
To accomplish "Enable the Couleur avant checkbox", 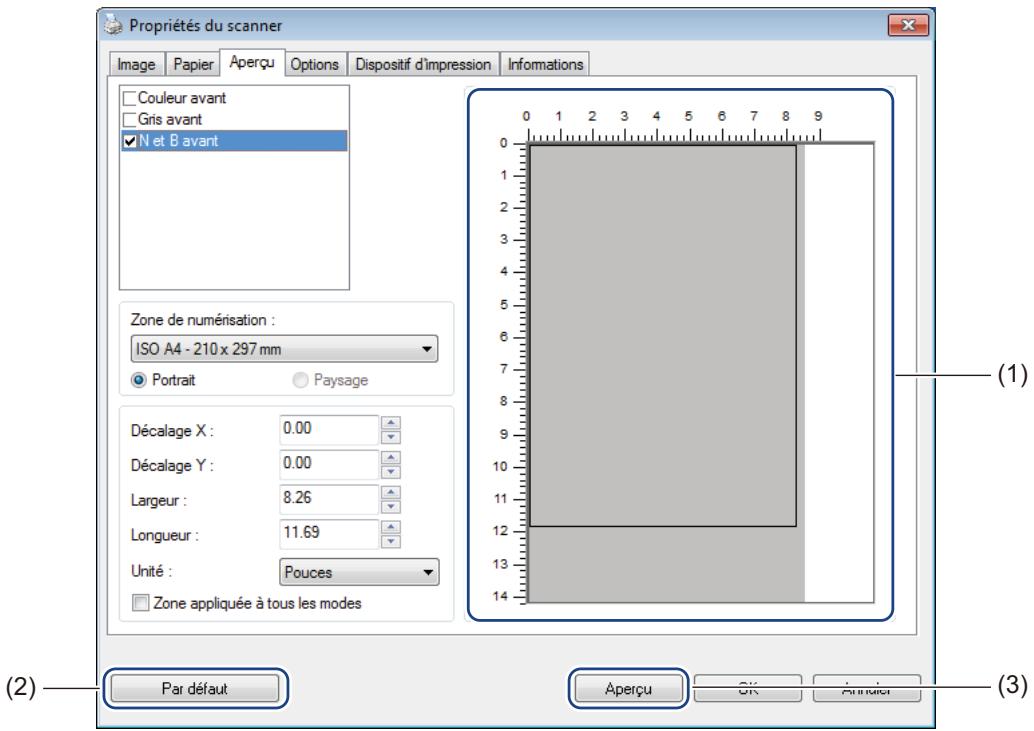I will [x=130, y=98].
